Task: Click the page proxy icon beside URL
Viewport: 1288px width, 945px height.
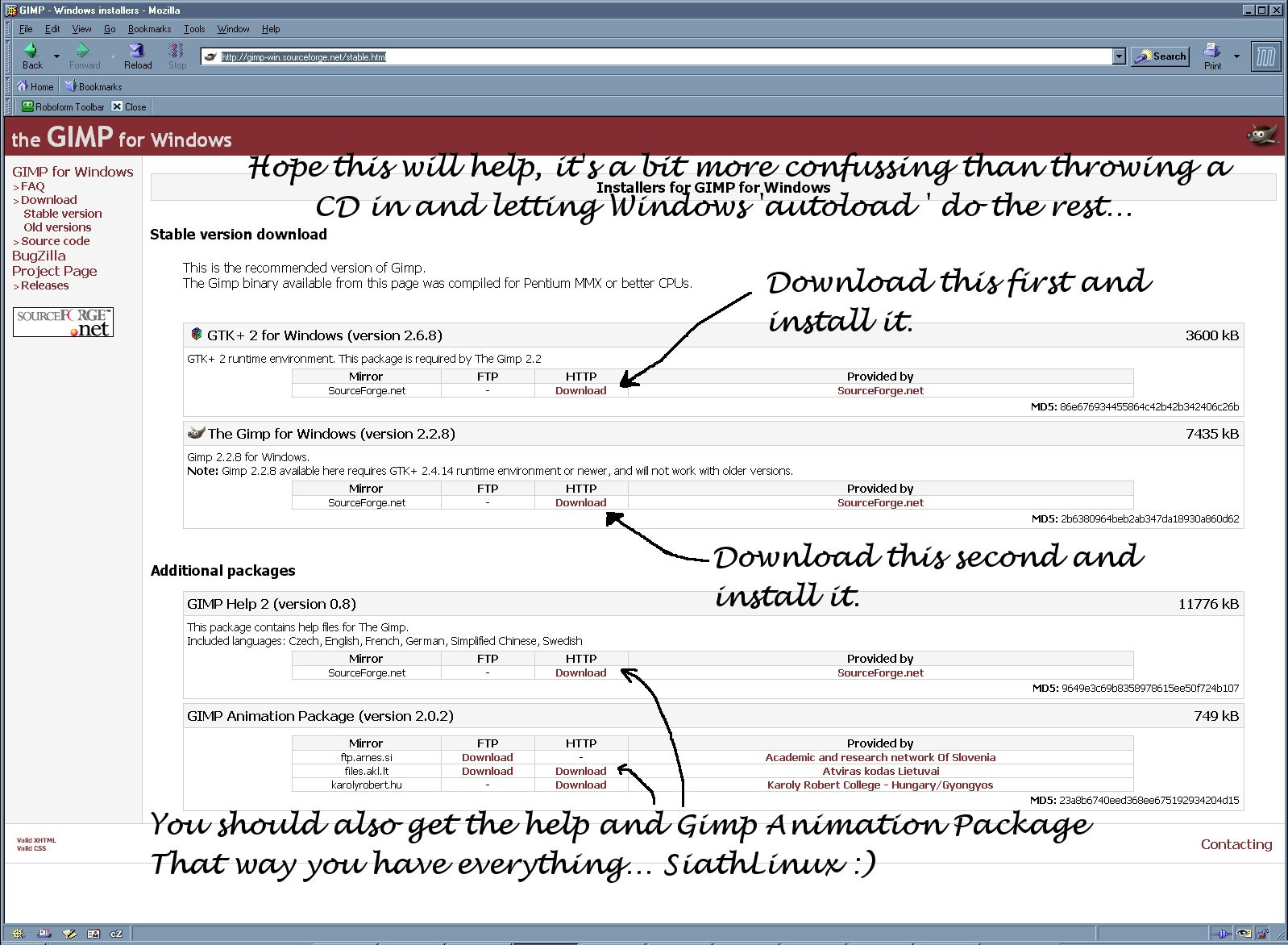Action: (x=210, y=57)
